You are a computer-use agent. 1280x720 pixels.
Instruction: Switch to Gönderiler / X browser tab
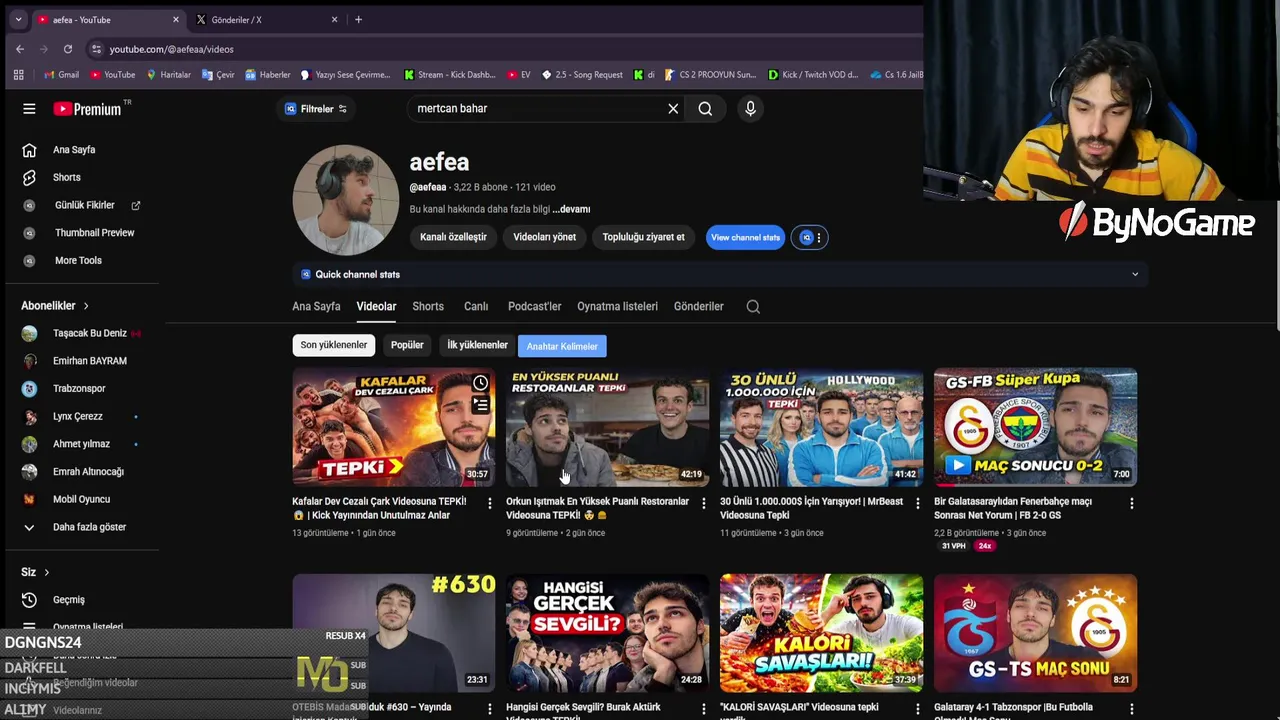(x=266, y=20)
